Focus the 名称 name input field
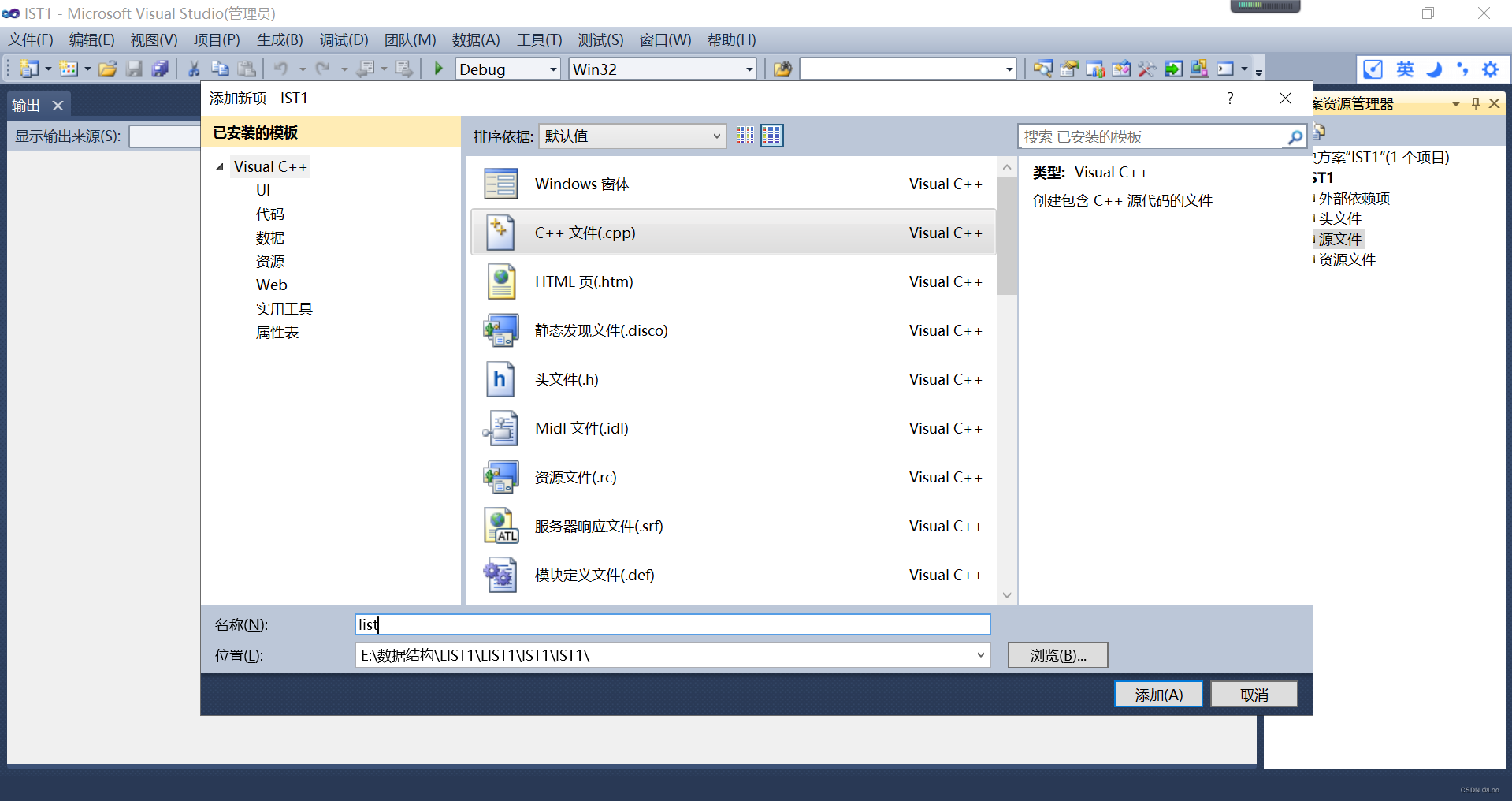The height and width of the screenshot is (801, 1512). tap(672, 624)
